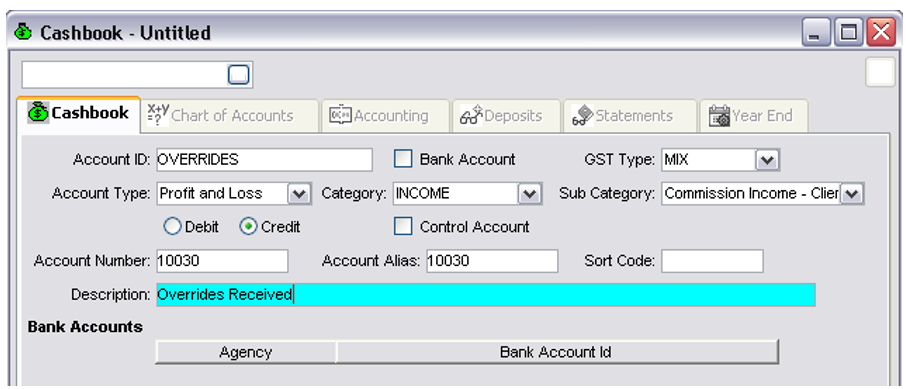Click the money bag icon on Cashbook tab
The width and height of the screenshot is (906, 389).
pos(38,112)
